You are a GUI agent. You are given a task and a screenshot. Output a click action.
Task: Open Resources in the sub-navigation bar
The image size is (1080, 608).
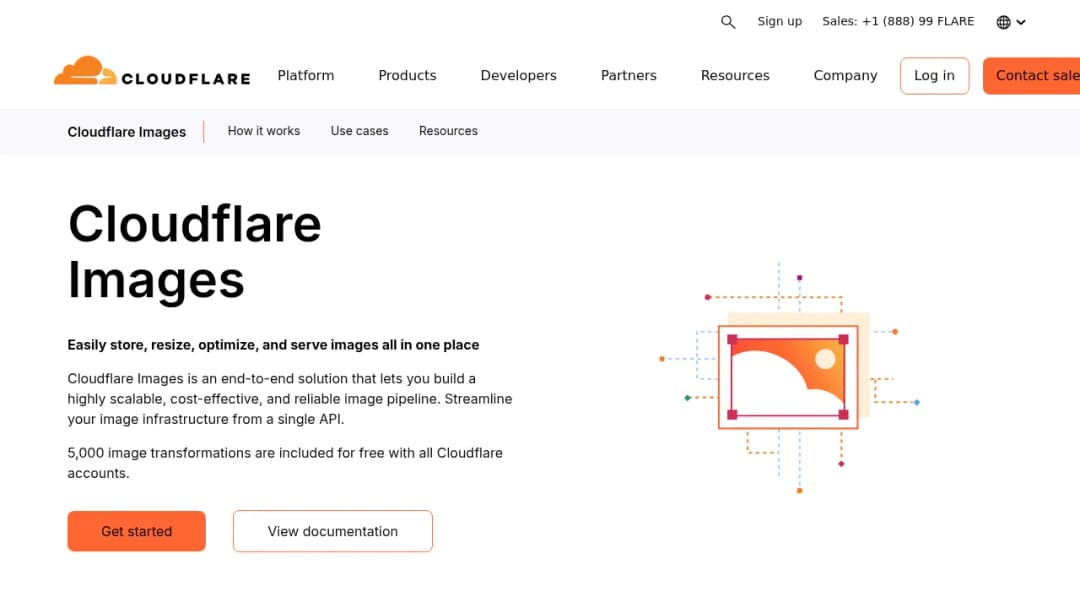tap(448, 131)
